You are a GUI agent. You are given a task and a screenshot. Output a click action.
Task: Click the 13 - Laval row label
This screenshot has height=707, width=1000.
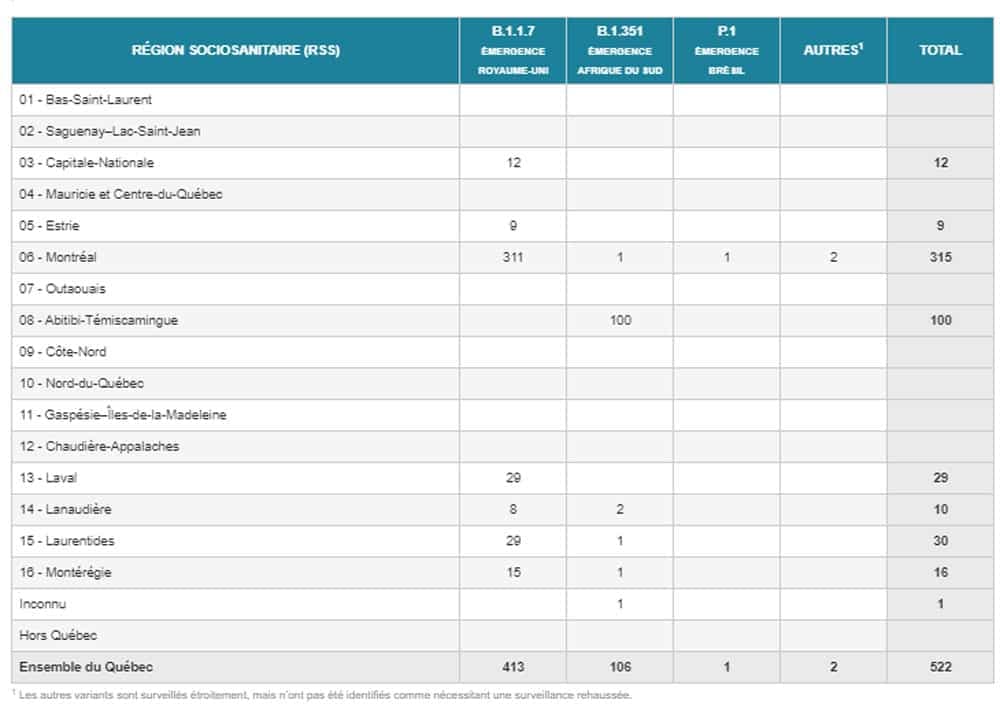tap(48, 478)
